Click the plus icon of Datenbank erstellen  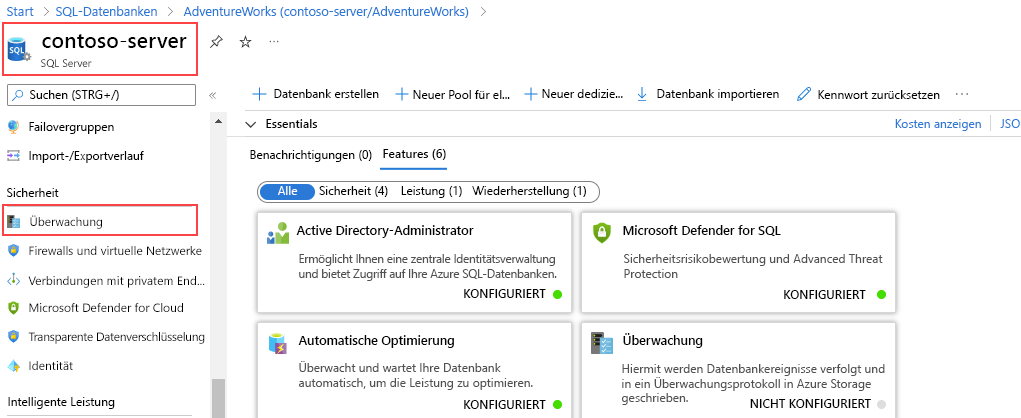pos(259,94)
